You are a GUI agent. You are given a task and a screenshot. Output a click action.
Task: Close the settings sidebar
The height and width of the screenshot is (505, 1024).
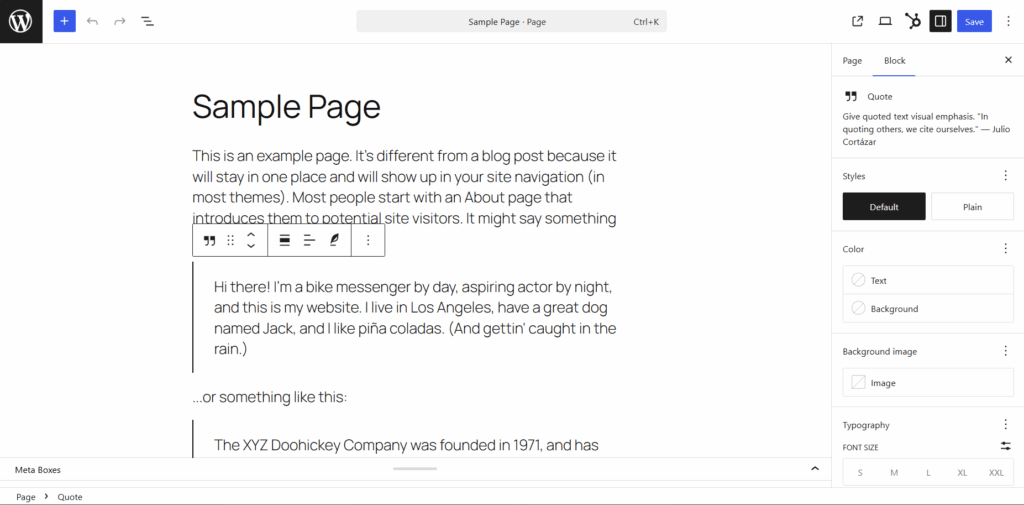click(1008, 60)
